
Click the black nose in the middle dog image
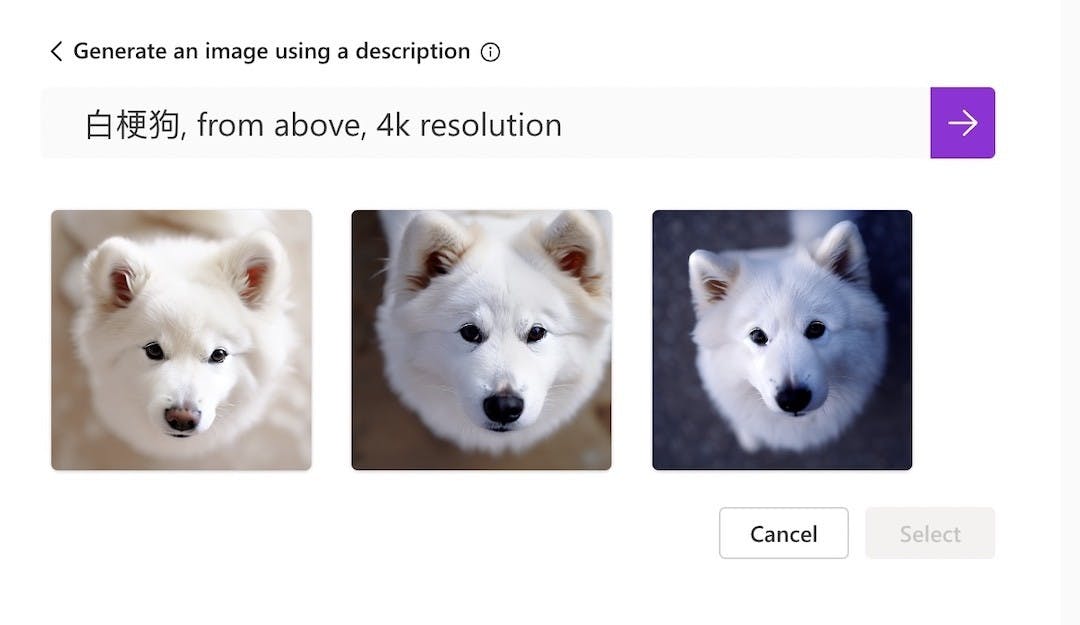point(503,407)
